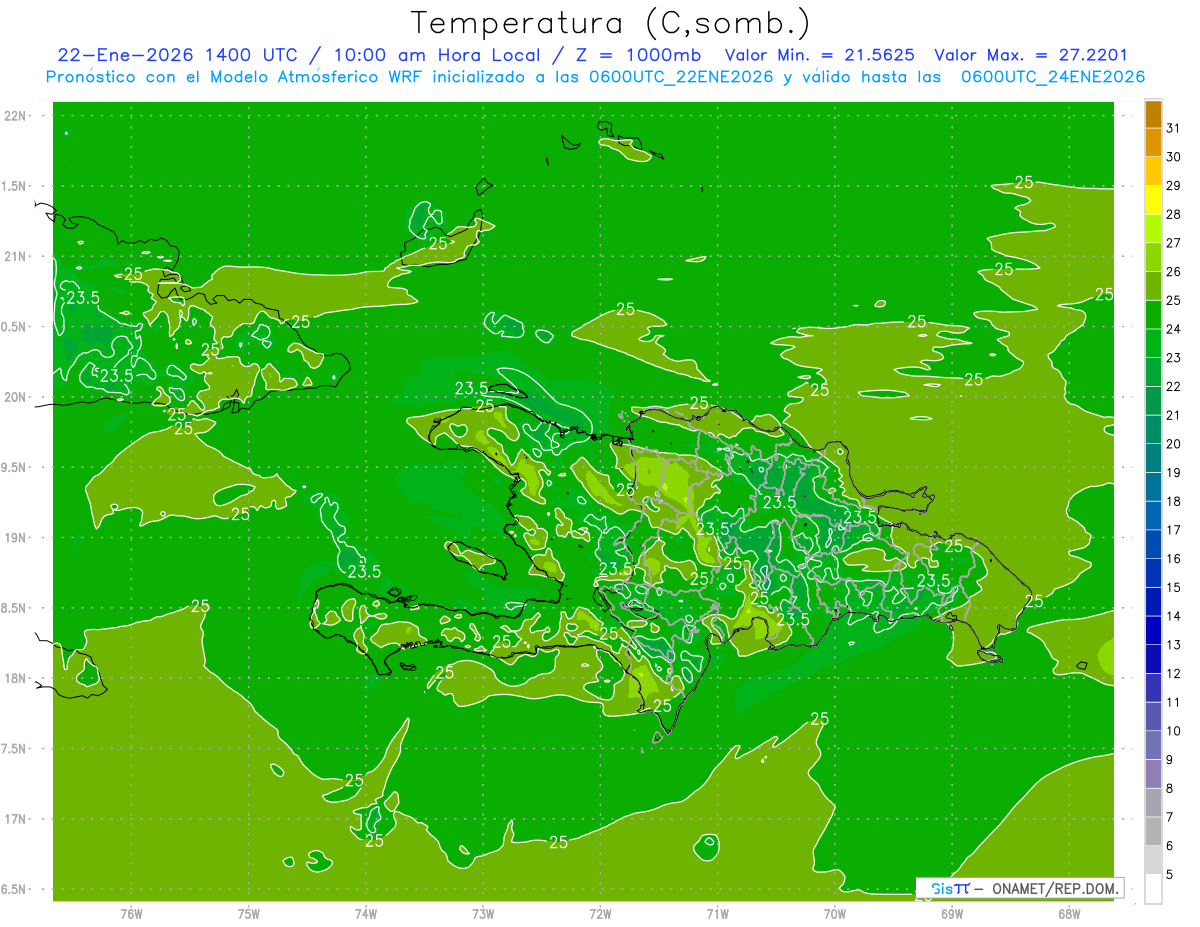Image resolution: width=1200 pixels, height=927 pixels.
Task: Click the white swatch below 5 on colorbar
Action: (x=1153, y=889)
